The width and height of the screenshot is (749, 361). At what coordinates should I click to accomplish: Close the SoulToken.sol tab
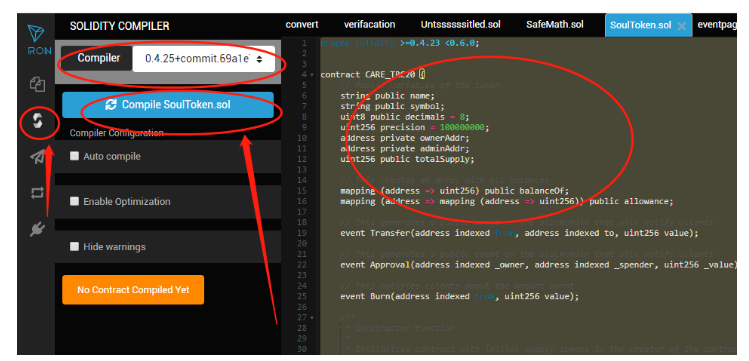click(x=682, y=26)
